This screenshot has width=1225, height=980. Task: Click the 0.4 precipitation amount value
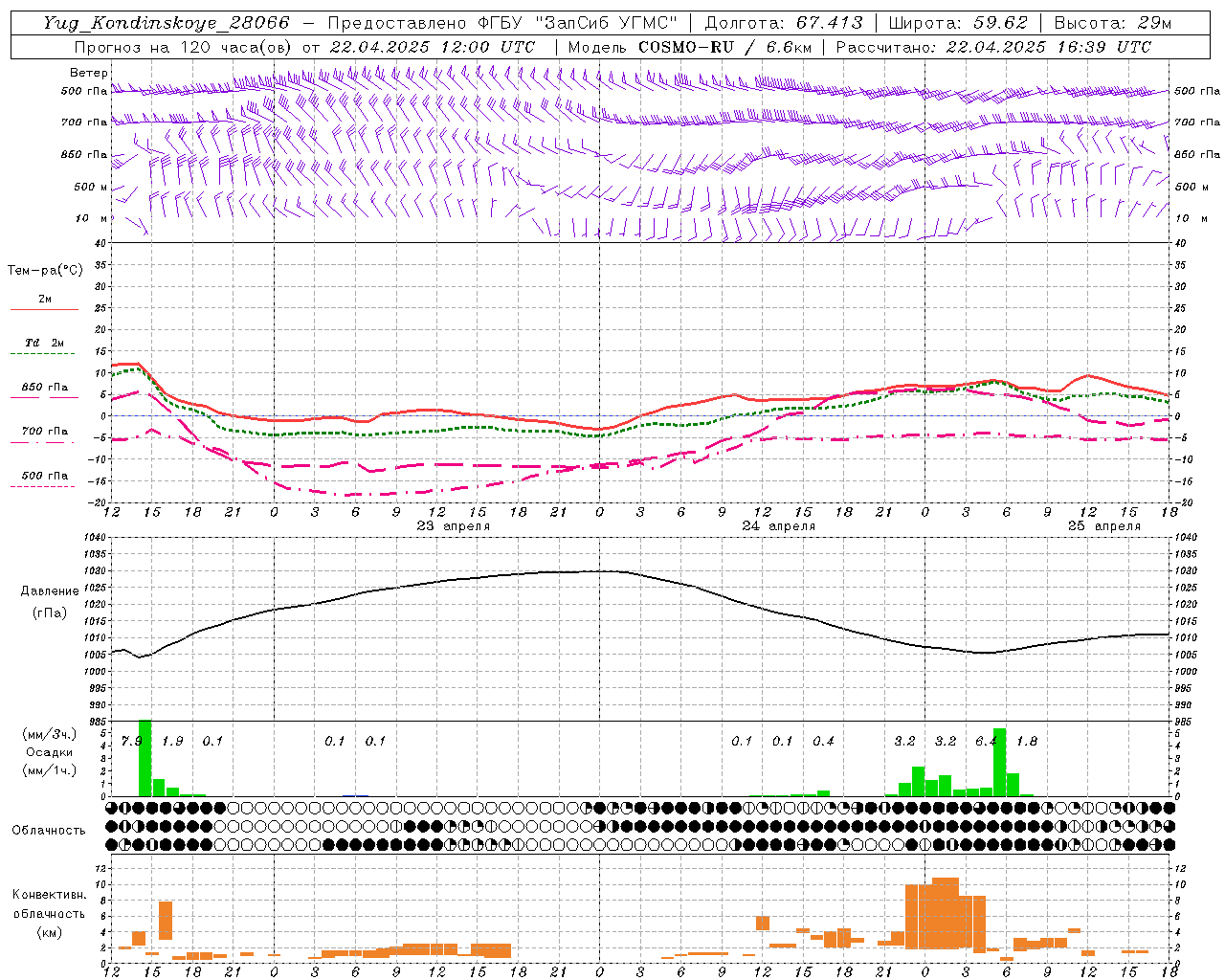(x=823, y=742)
